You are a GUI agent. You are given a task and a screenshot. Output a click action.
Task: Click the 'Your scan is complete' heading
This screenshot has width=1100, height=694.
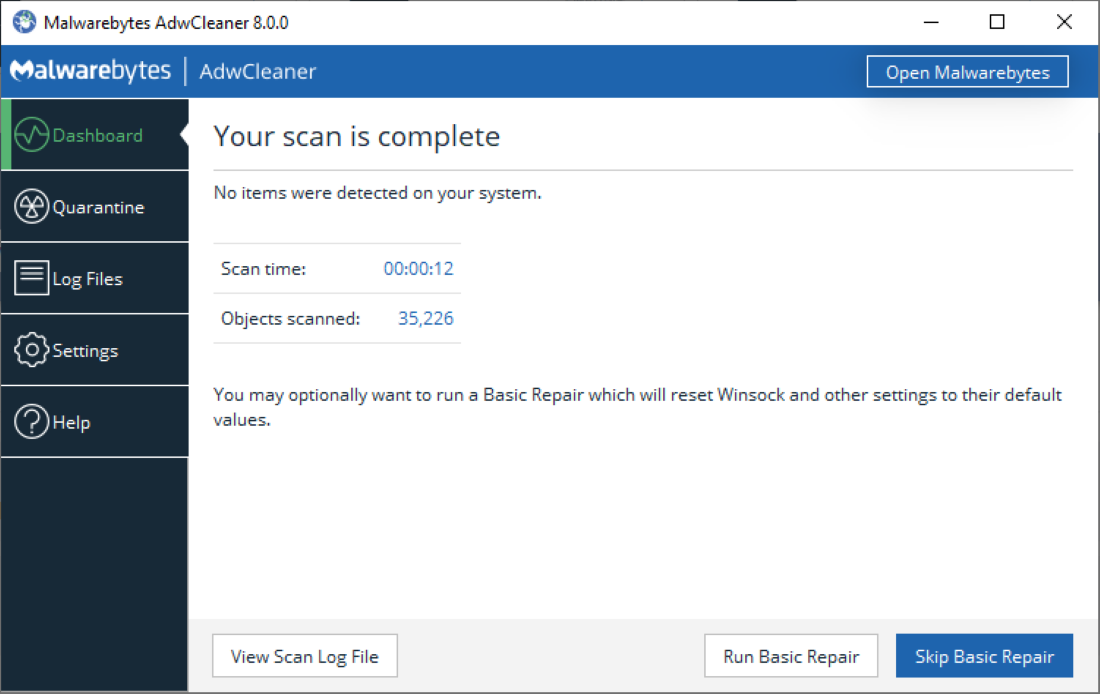click(356, 136)
